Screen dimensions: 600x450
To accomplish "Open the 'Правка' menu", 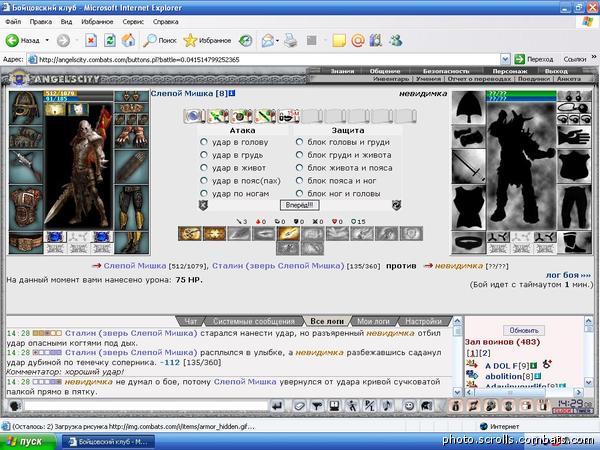I will pyautogui.click(x=41, y=22).
